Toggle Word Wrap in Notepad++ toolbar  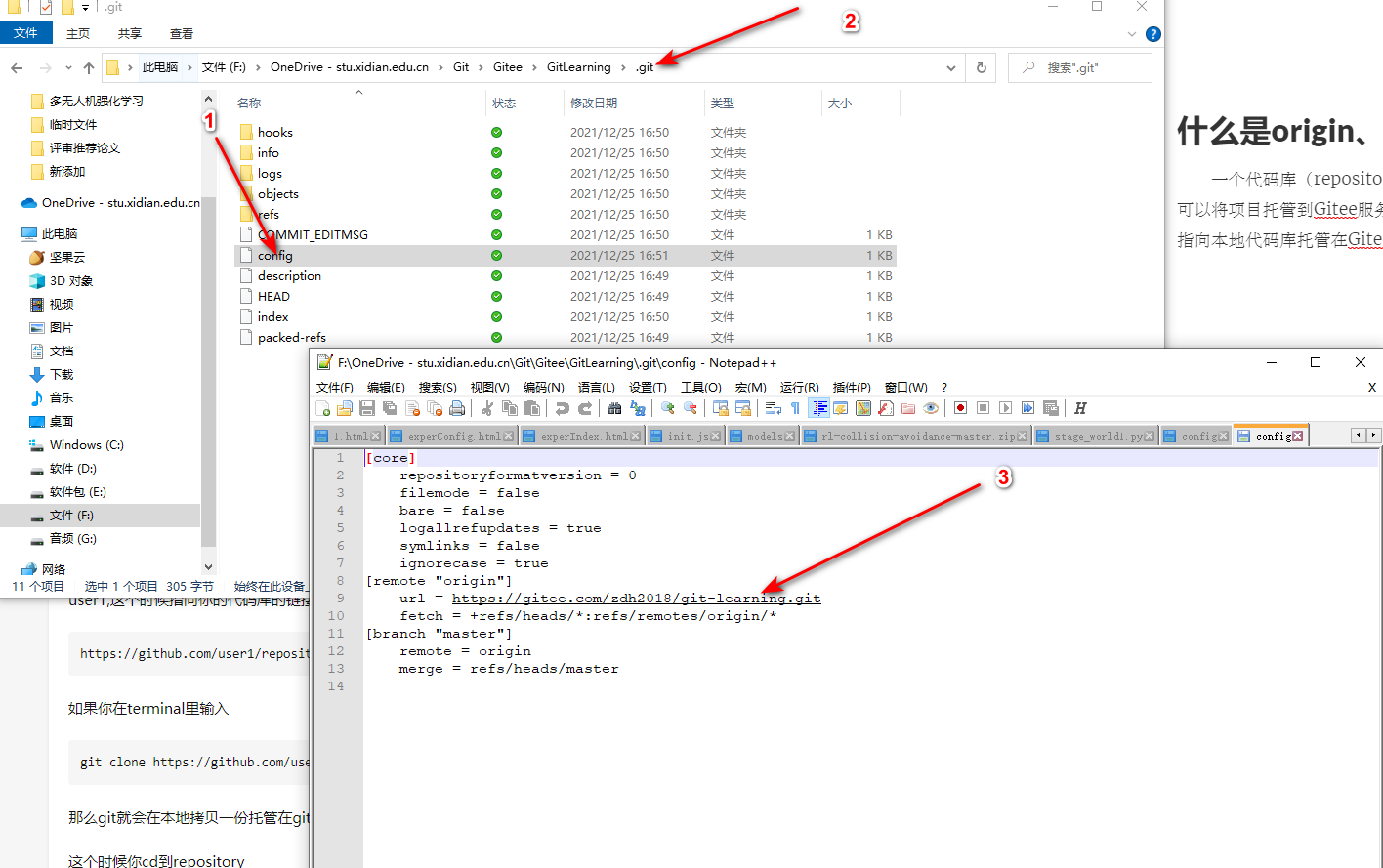[773, 408]
